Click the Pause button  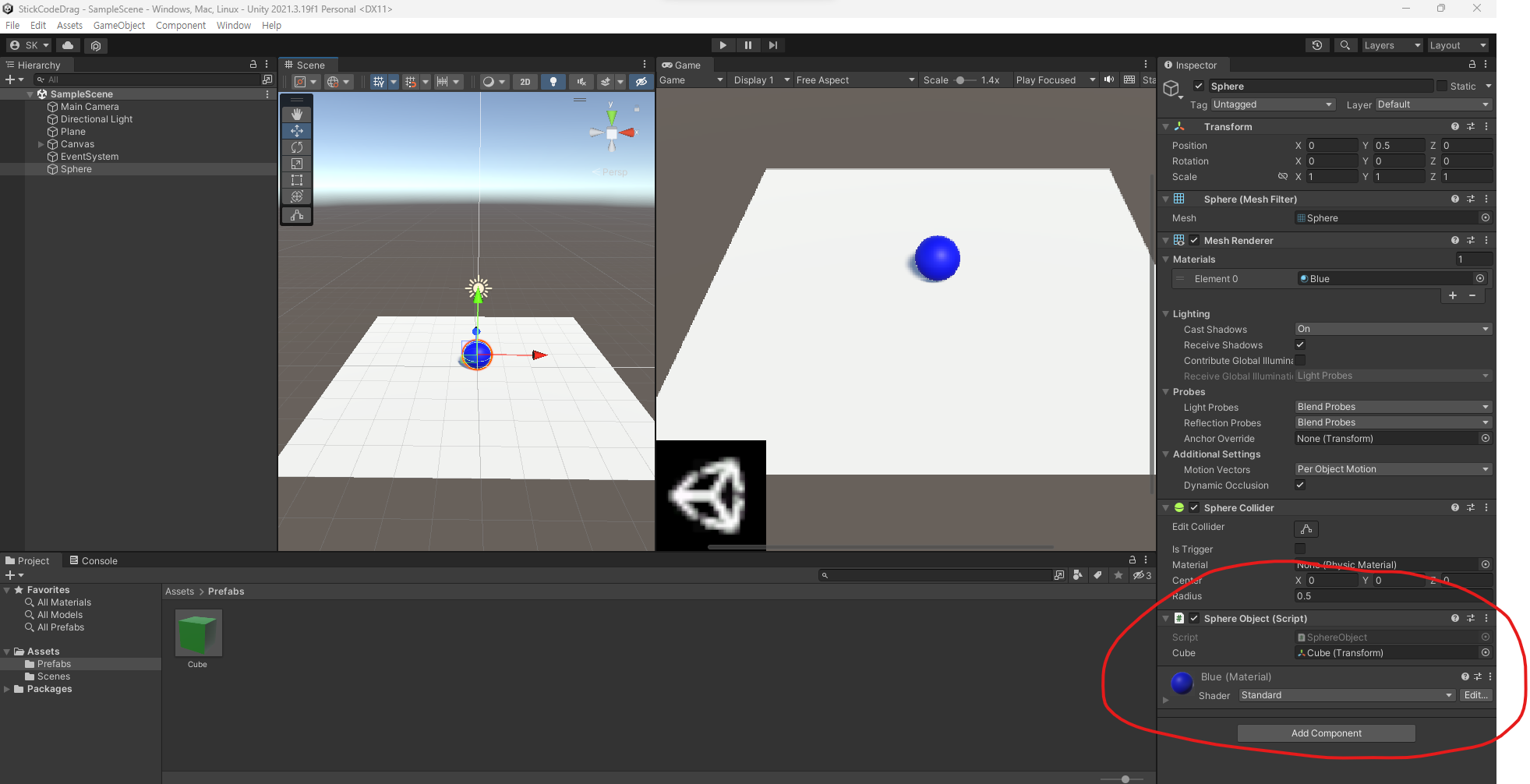coord(747,45)
